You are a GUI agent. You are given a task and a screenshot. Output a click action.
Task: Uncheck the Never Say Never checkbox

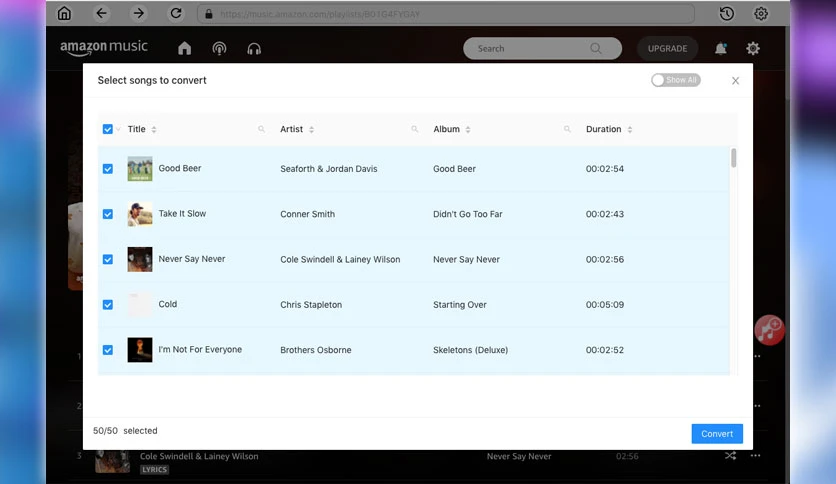(x=108, y=260)
